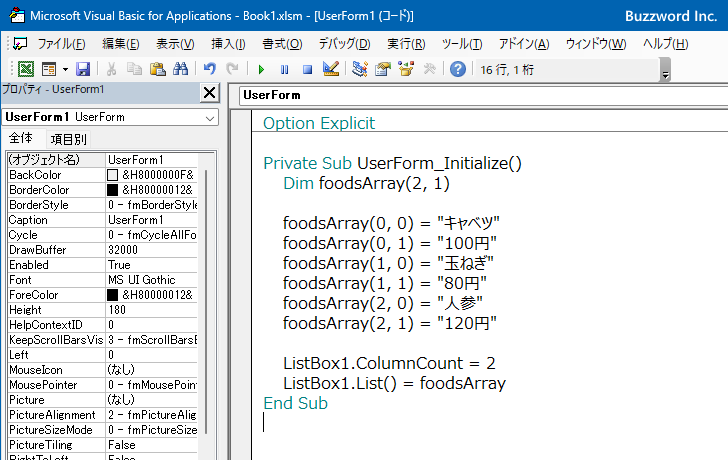Screen dimensions: 728x460
Task: Select the KeepScrollBarsVisible property row
Action: click(x=103, y=340)
